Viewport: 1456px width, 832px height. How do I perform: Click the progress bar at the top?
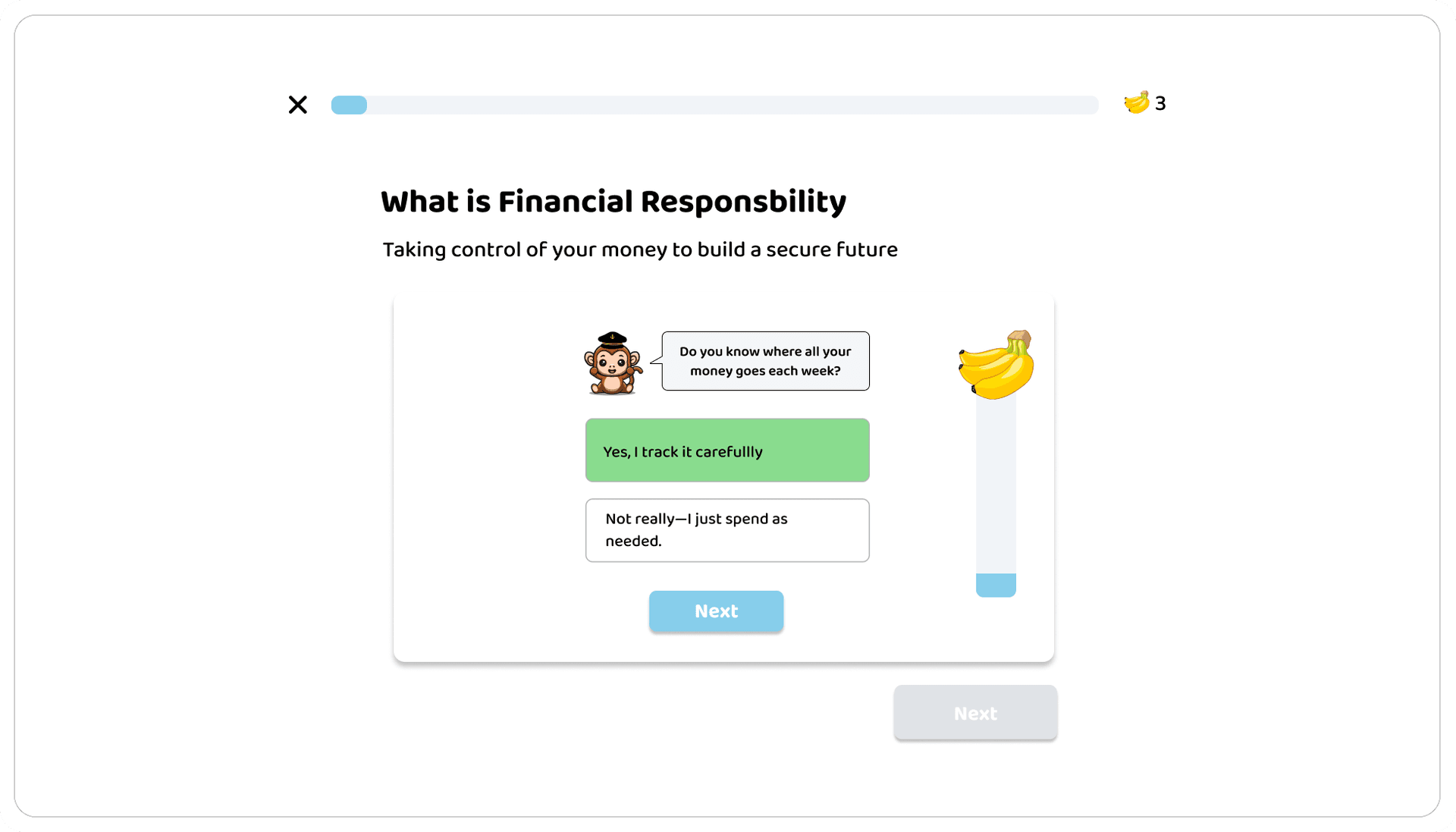(713, 105)
